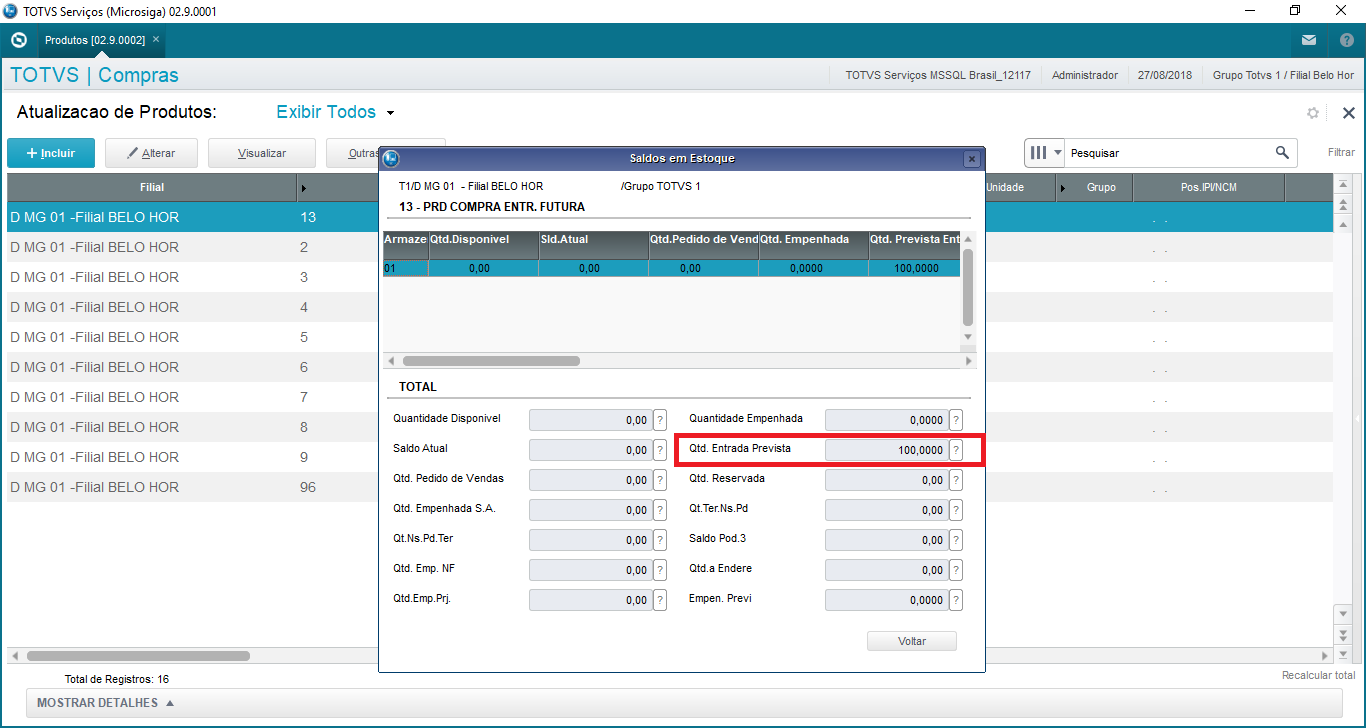Screen dimensions: 1366x728
Task: Expand the Exibir Todos filter dropdown
Action: 391,113
